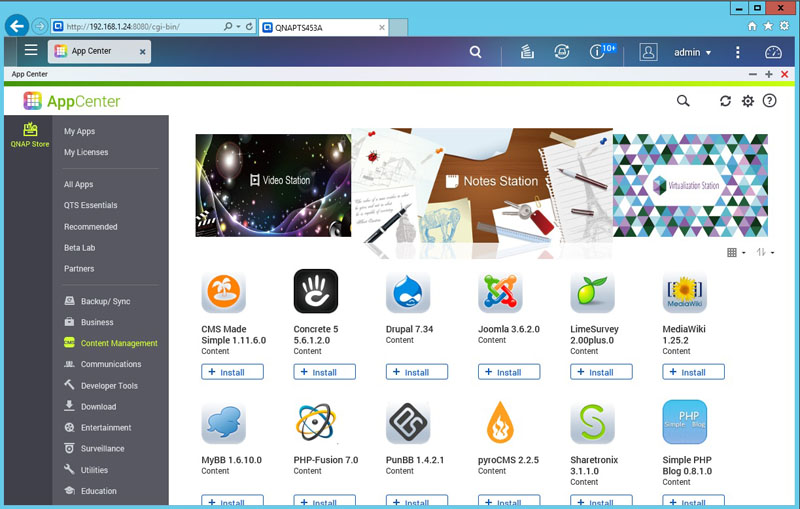Switch to QNAPTS453A browser tab

coord(323,28)
